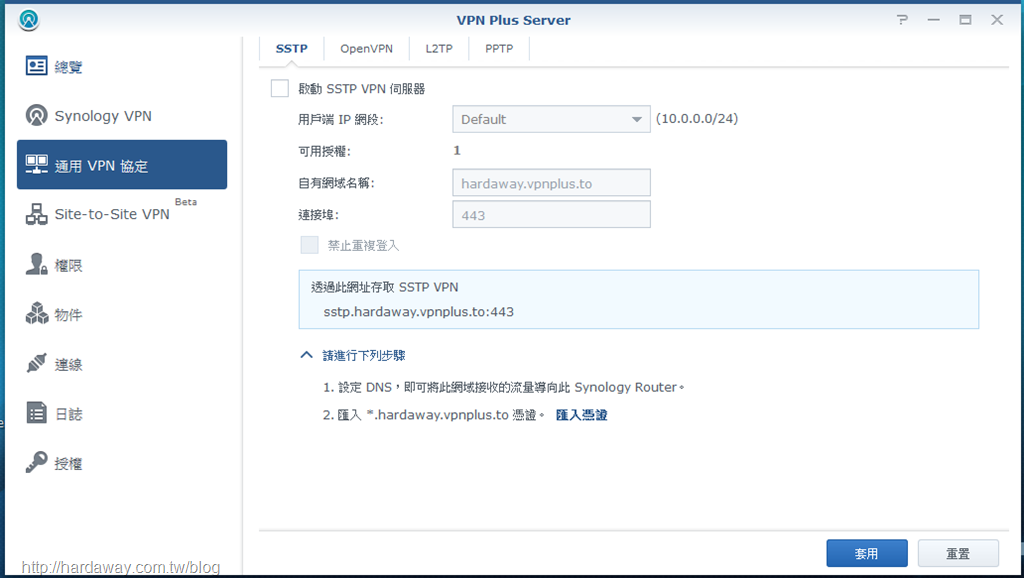Click the 請進行下列步驟 heading text
Screen dimensions: 1024x578
pyautogui.click(x=364, y=355)
